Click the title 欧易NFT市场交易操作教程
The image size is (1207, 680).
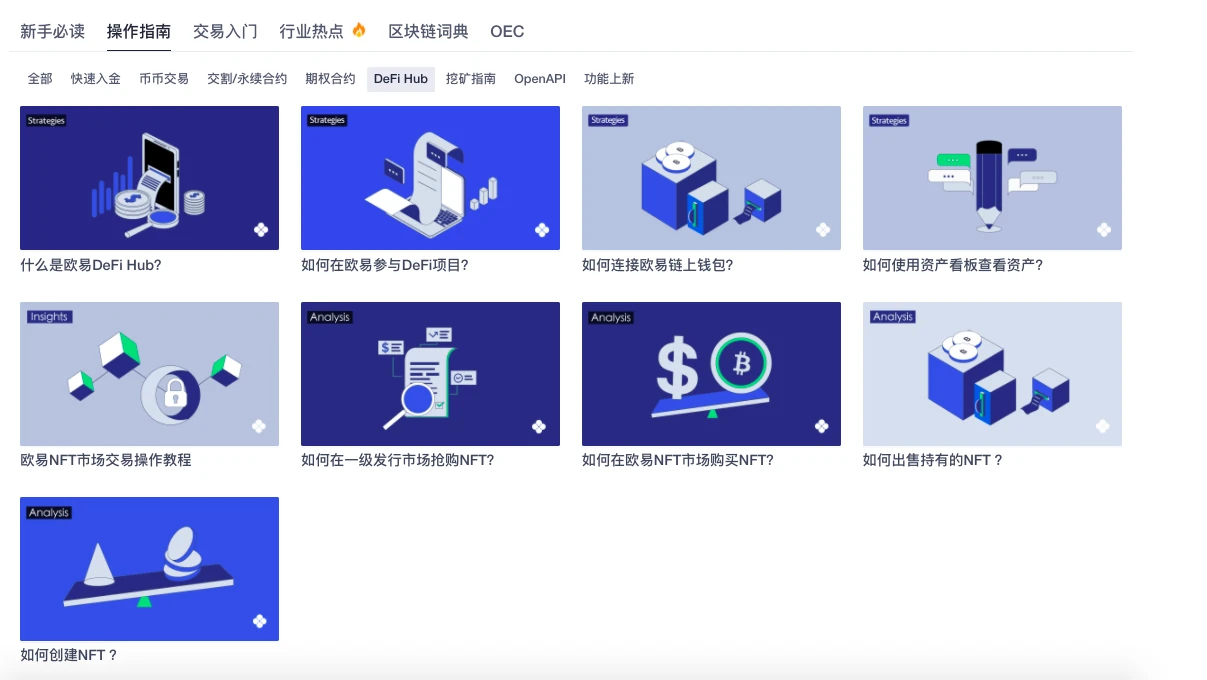(x=106, y=460)
